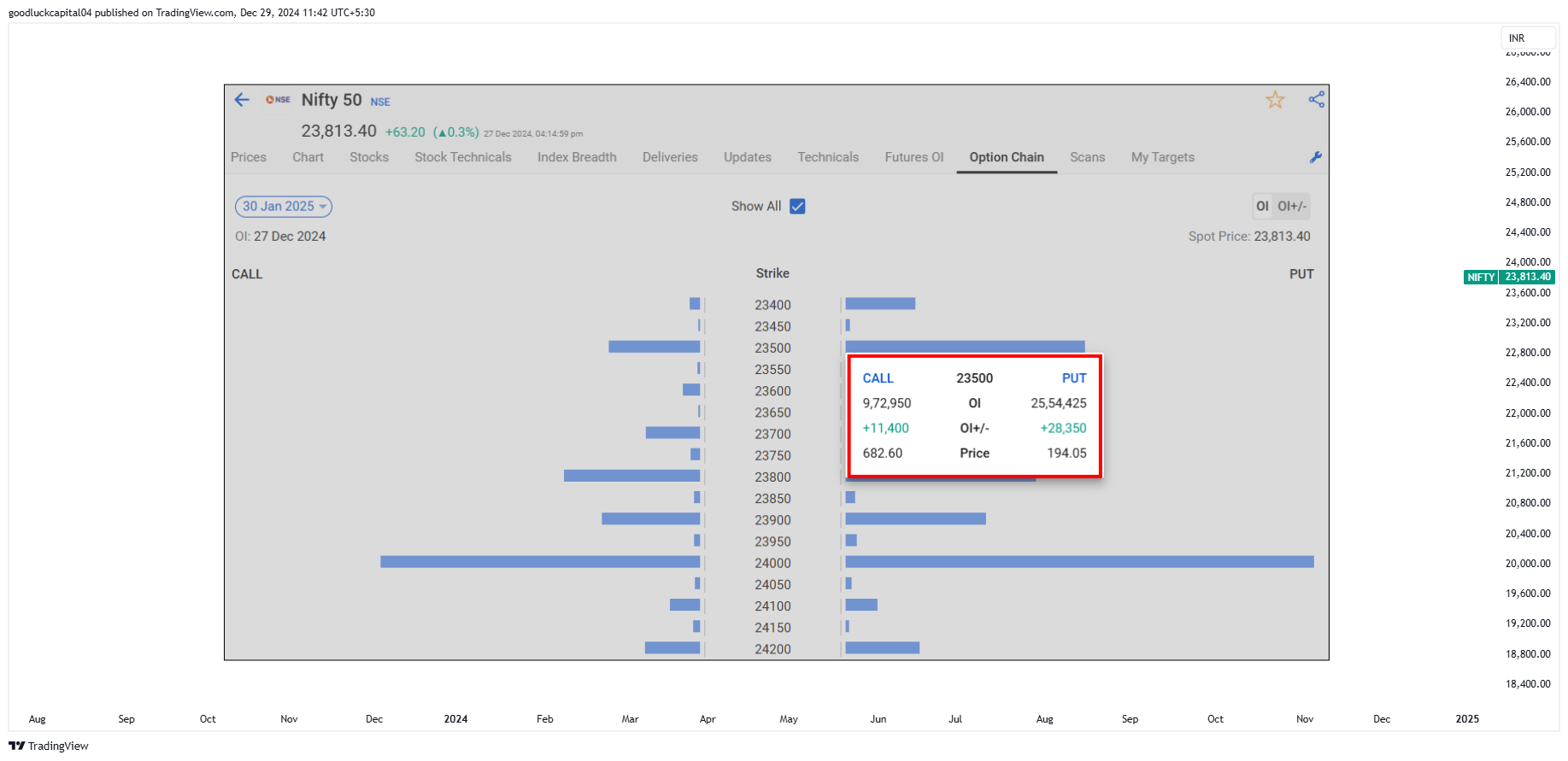Open the Futures OI tab
This screenshot has height=761, width=1568.
coord(914,157)
